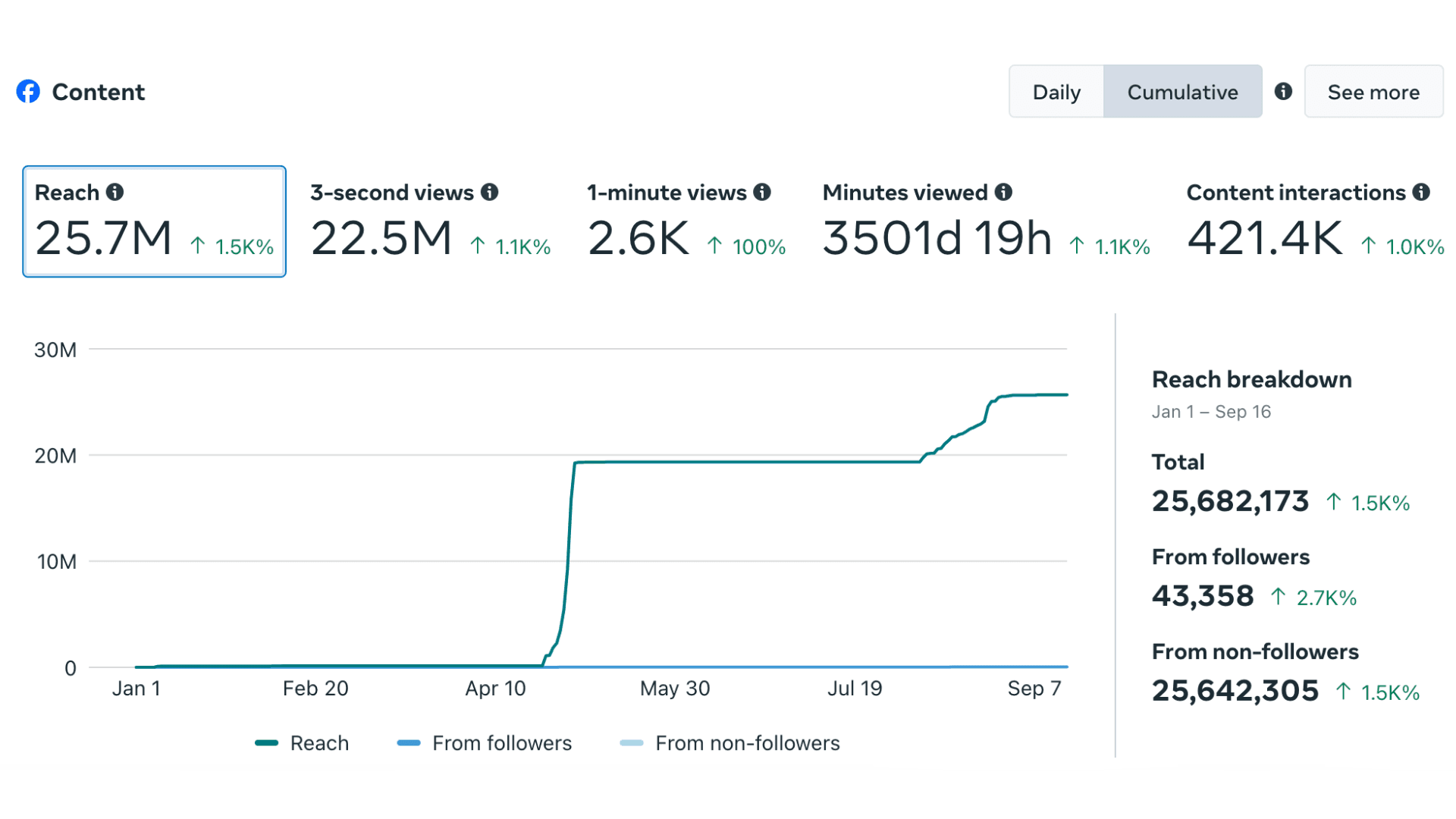The width and height of the screenshot is (1456, 819).
Task: Click the Facebook logo icon beside Content
Action: (28, 92)
